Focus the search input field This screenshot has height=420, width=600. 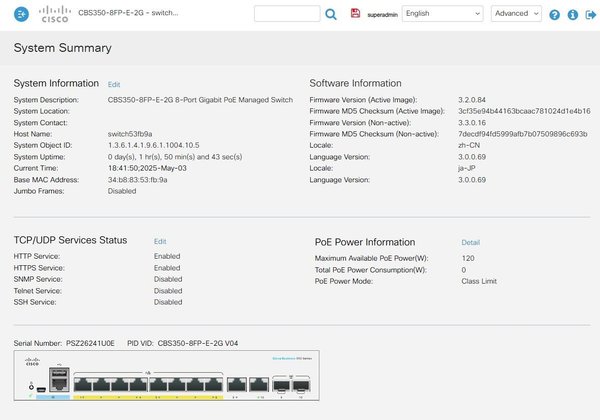[287, 13]
